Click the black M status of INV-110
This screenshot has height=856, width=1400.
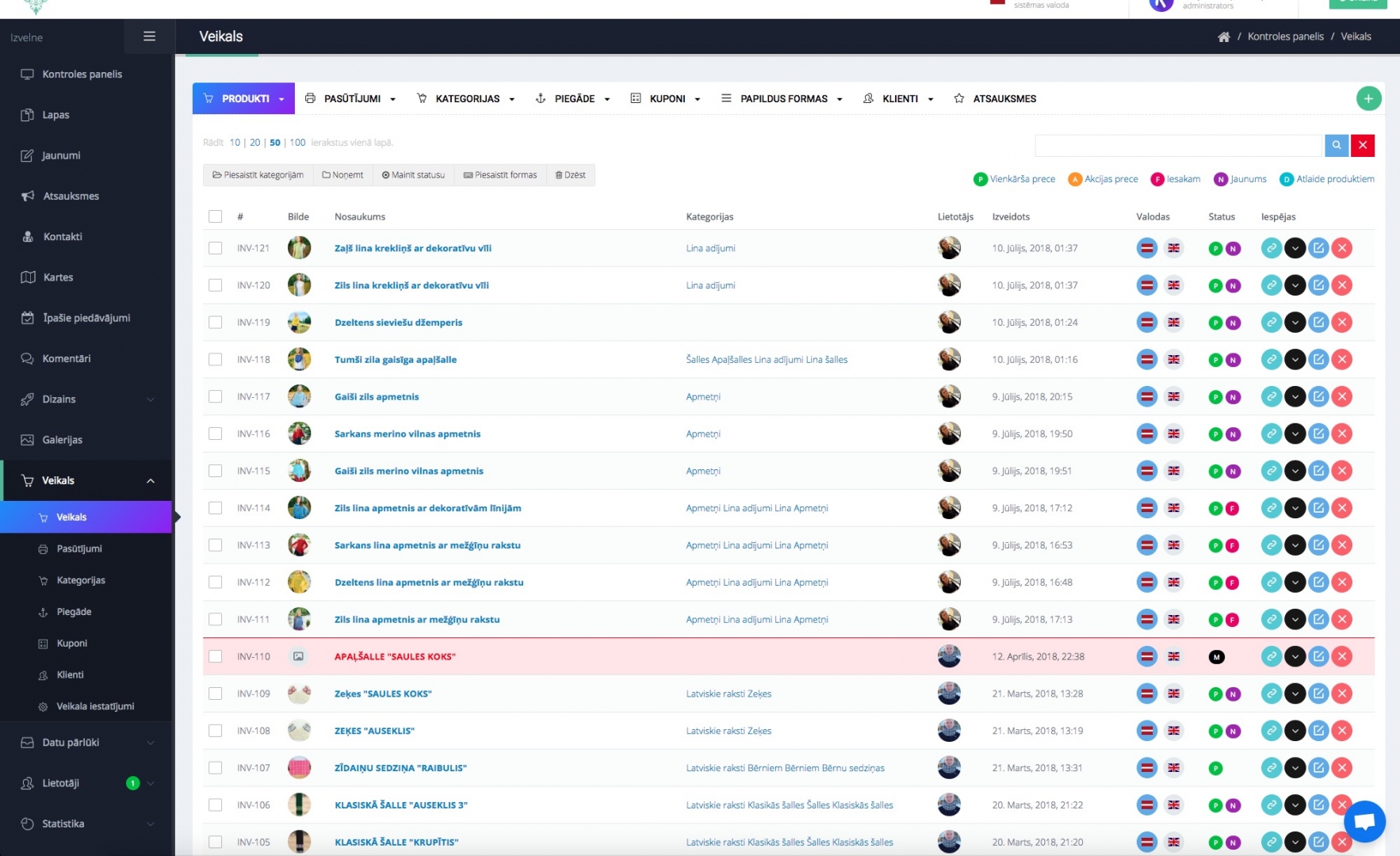(1217, 657)
